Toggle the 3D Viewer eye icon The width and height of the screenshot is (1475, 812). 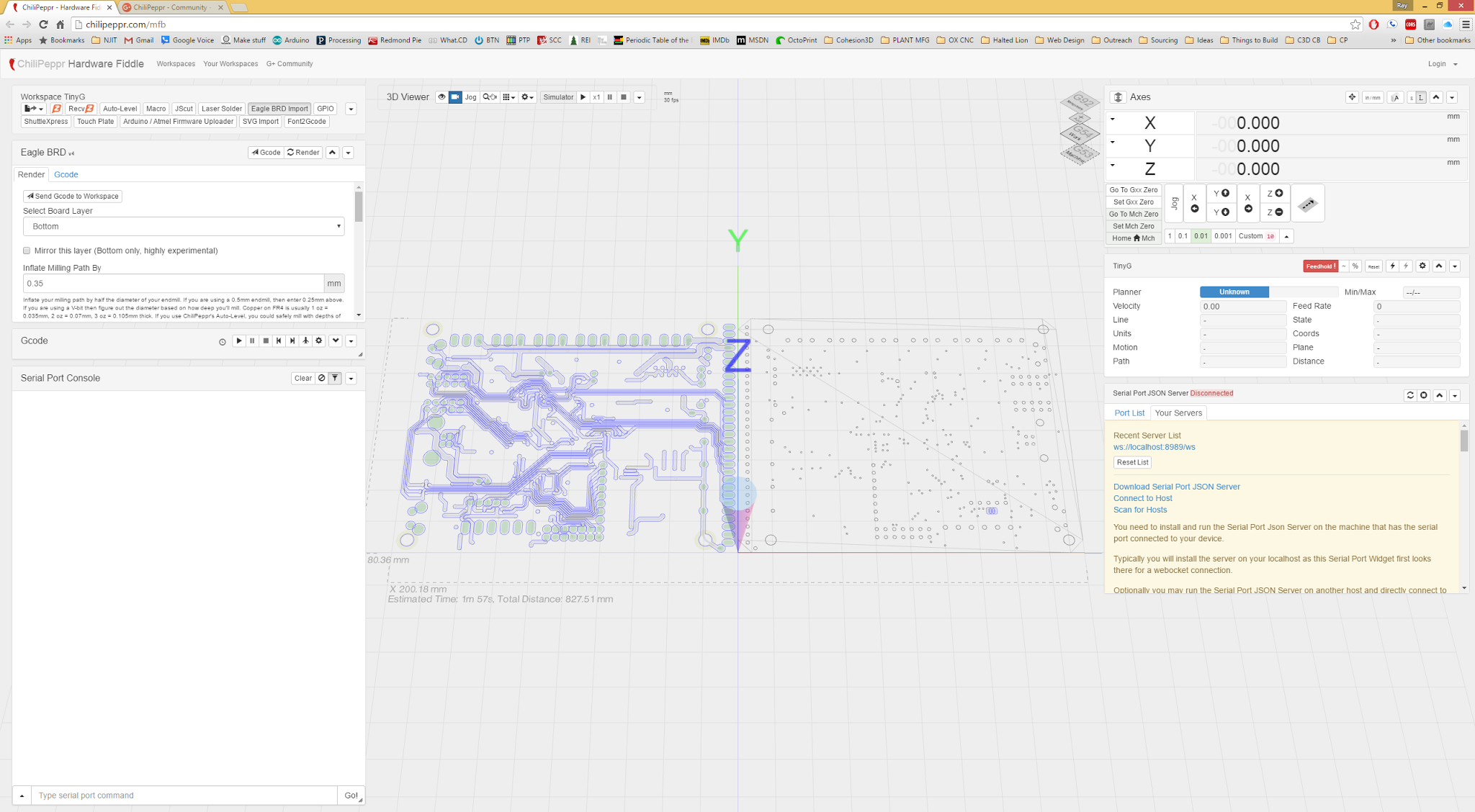[x=441, y=97]
